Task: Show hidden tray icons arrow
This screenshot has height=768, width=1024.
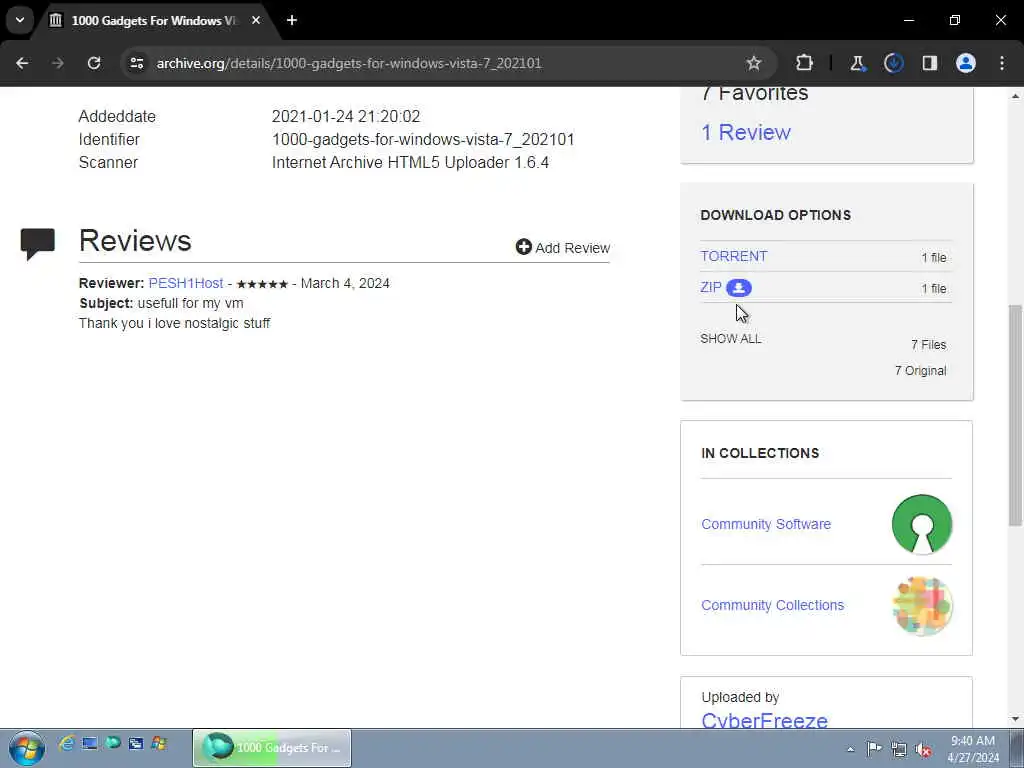Action: tap(850, 749)
